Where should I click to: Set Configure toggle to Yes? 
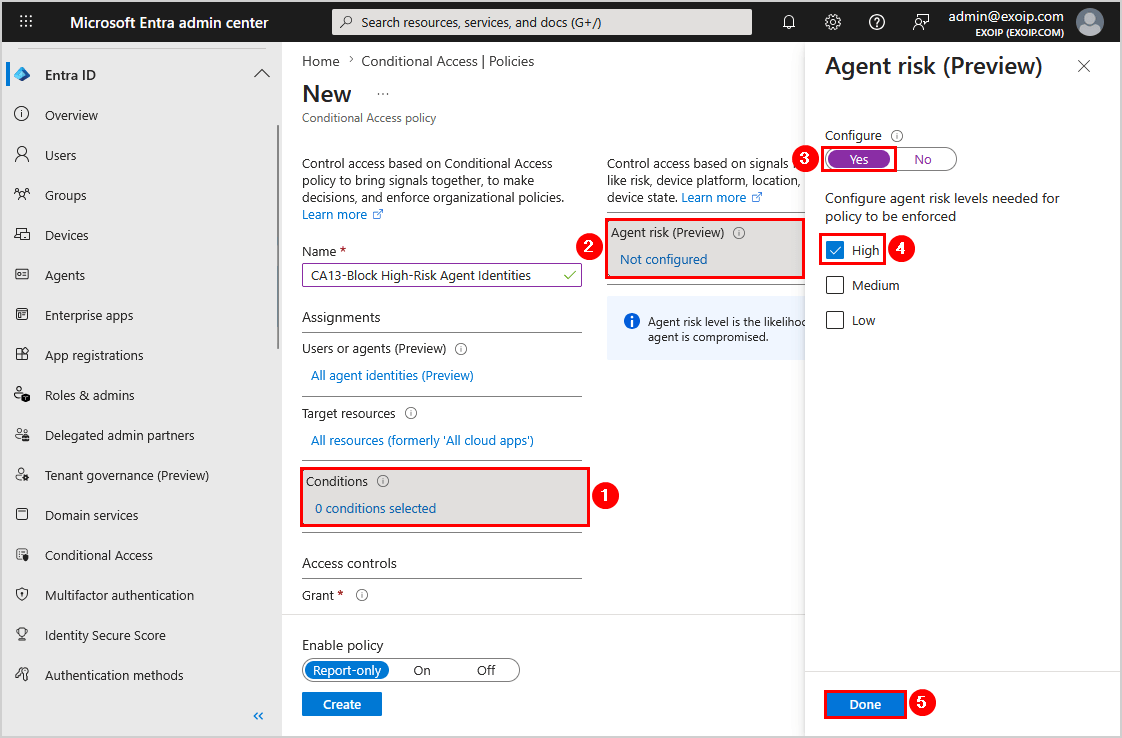point(859,160)
